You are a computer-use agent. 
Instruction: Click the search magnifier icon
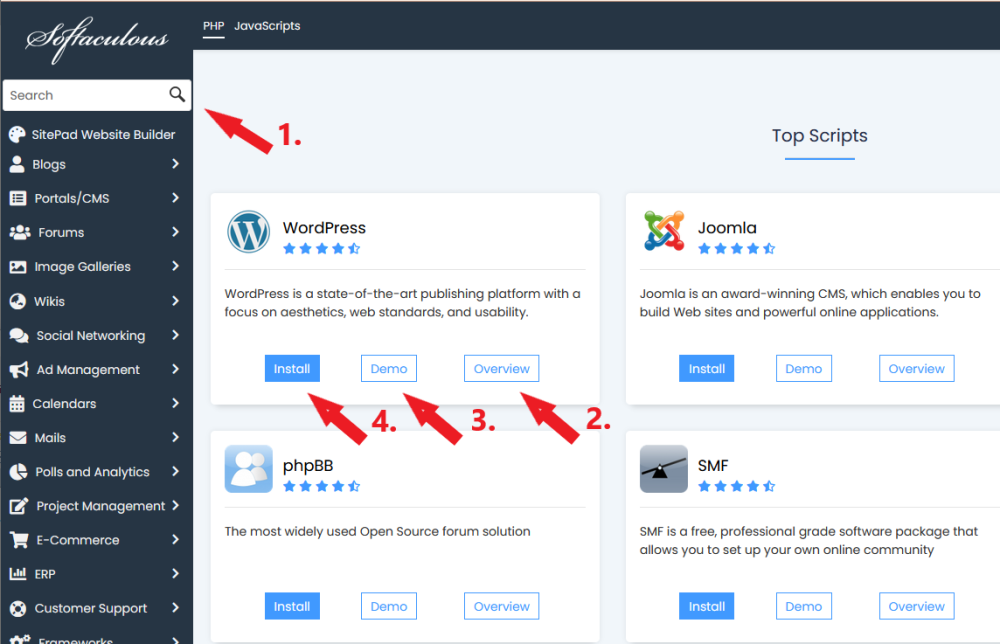[177, 95]
